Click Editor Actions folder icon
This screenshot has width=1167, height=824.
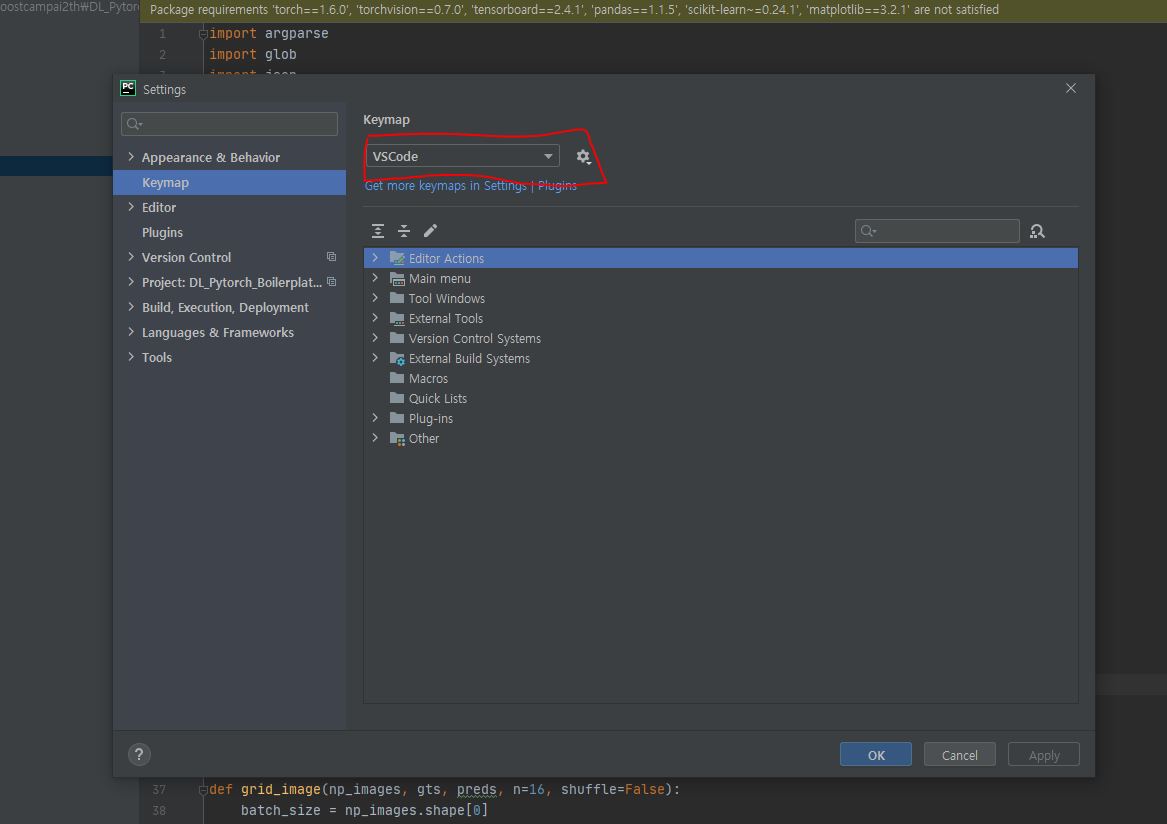tap(397, 258)
